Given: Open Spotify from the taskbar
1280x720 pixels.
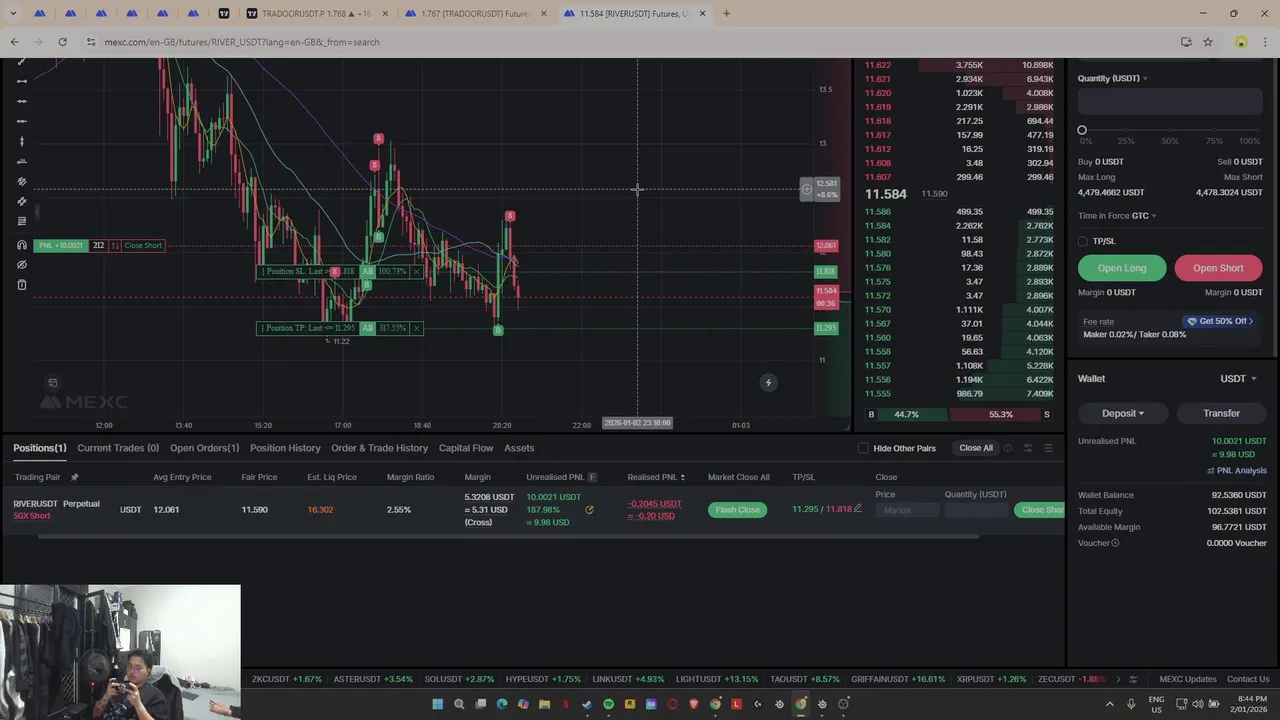Looking at the screenshot, I should click(x=608, y=704).
